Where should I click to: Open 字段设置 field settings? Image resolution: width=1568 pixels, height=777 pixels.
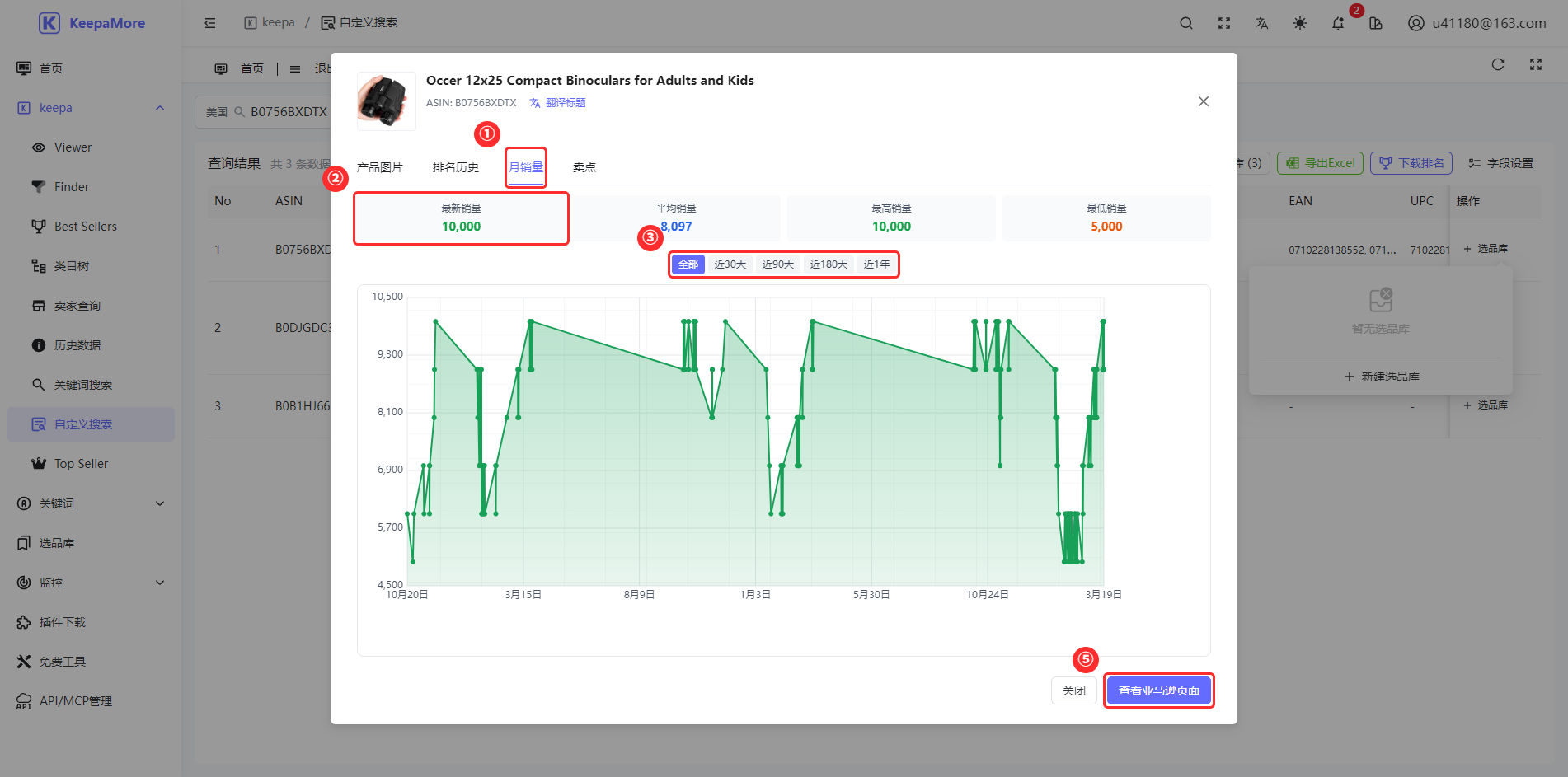coord(1500,163)
